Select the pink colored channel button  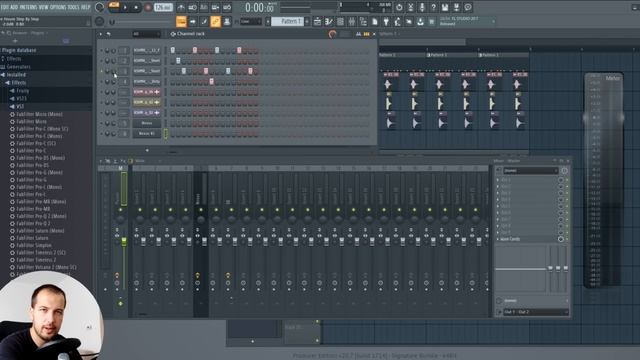click(146, 92)
